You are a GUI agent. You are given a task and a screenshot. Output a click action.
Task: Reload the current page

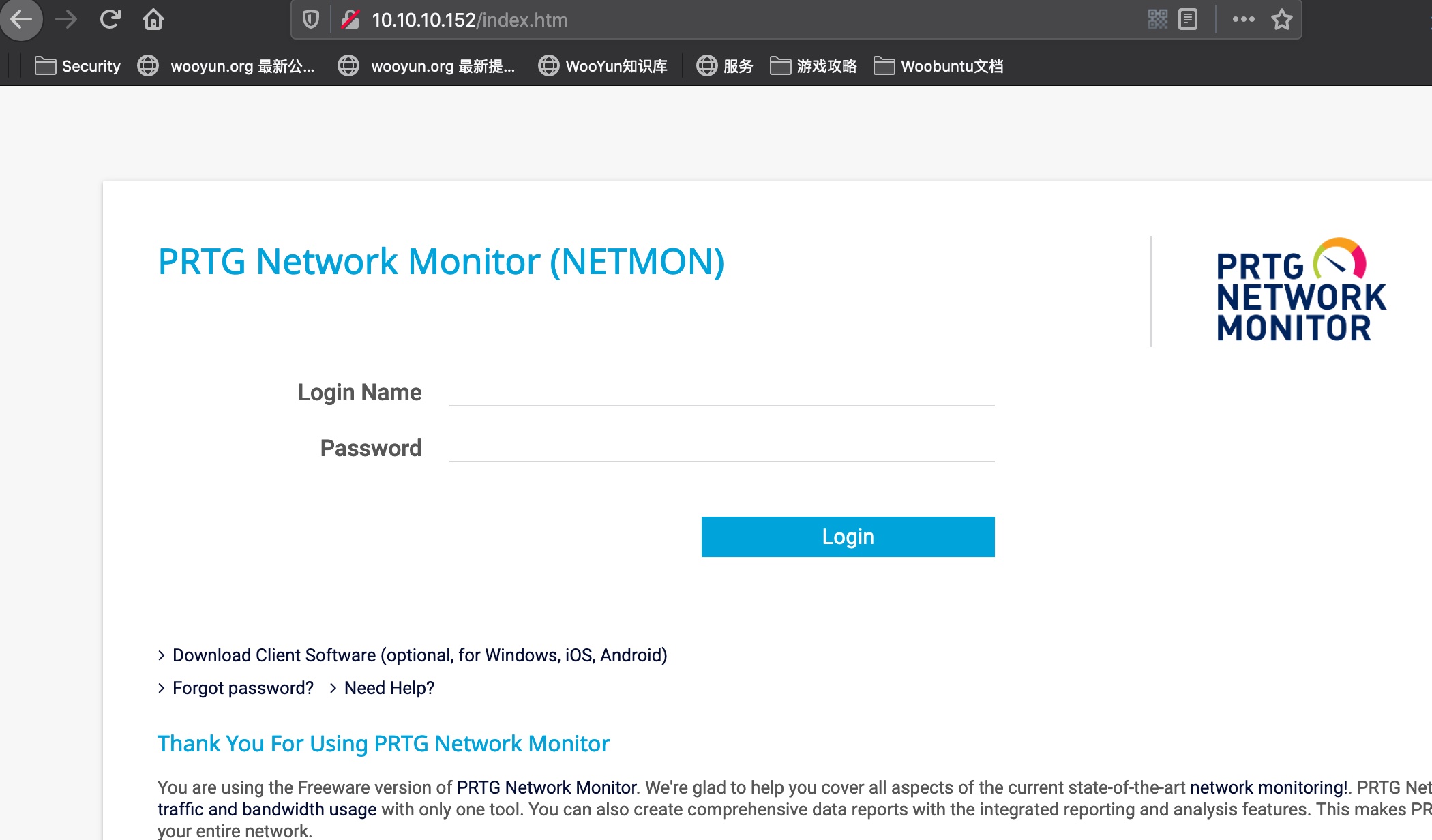[x=110, y=19]
